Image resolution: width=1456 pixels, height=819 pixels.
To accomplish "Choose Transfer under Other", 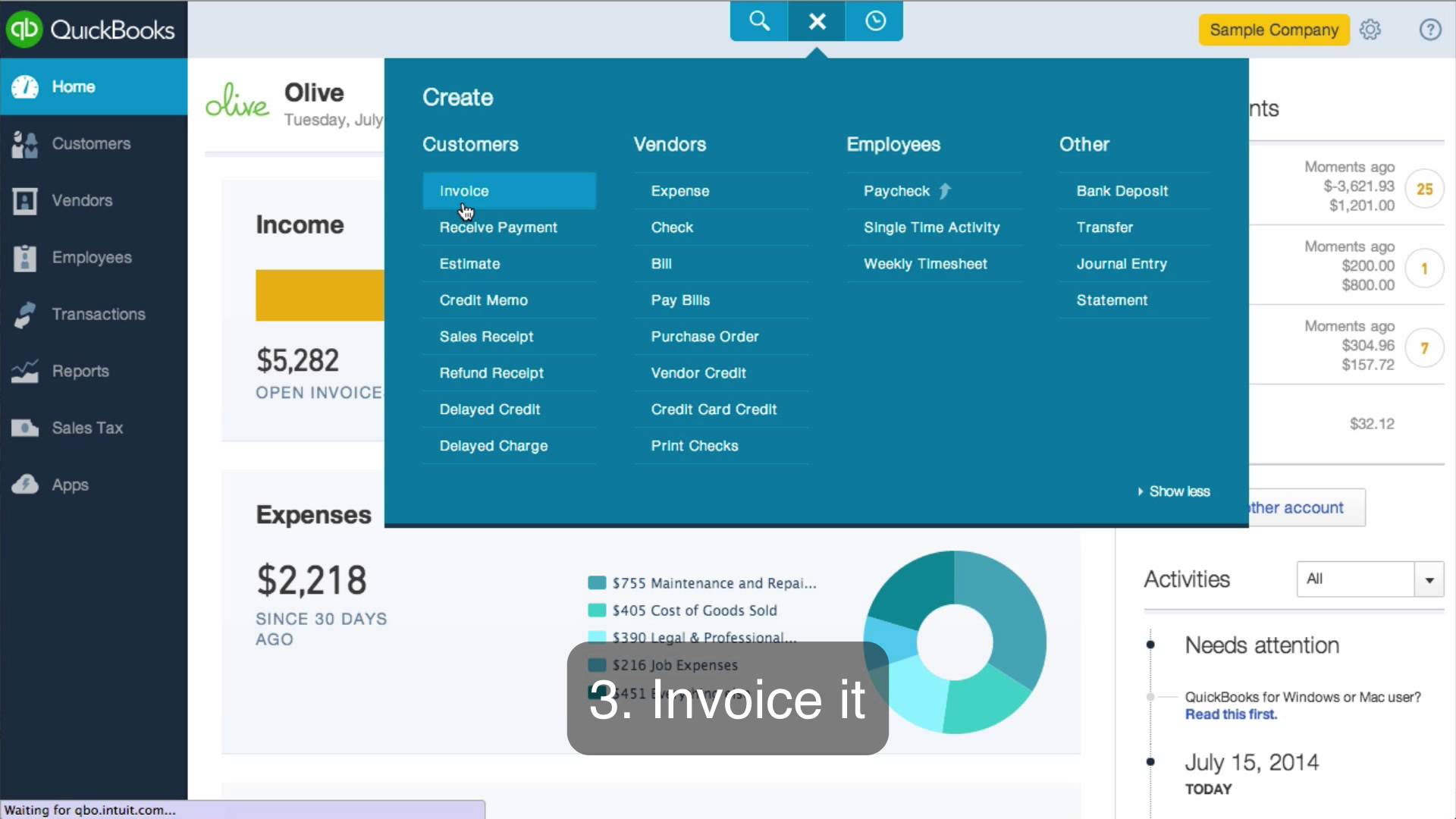I will tap(1134, 227).
